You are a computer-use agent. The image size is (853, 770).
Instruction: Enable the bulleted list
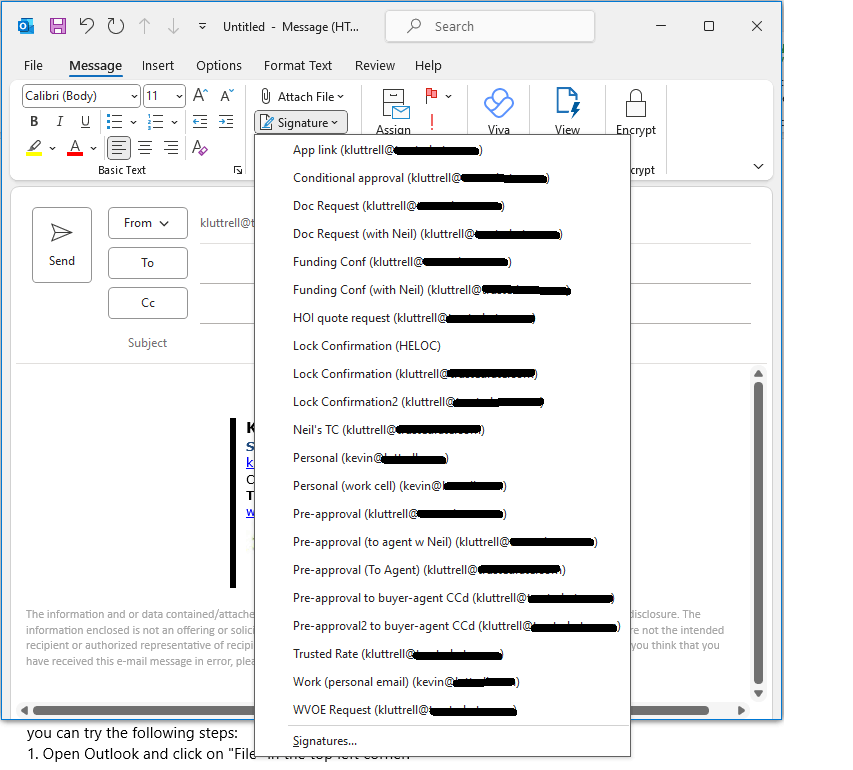(x=115, y=121)
